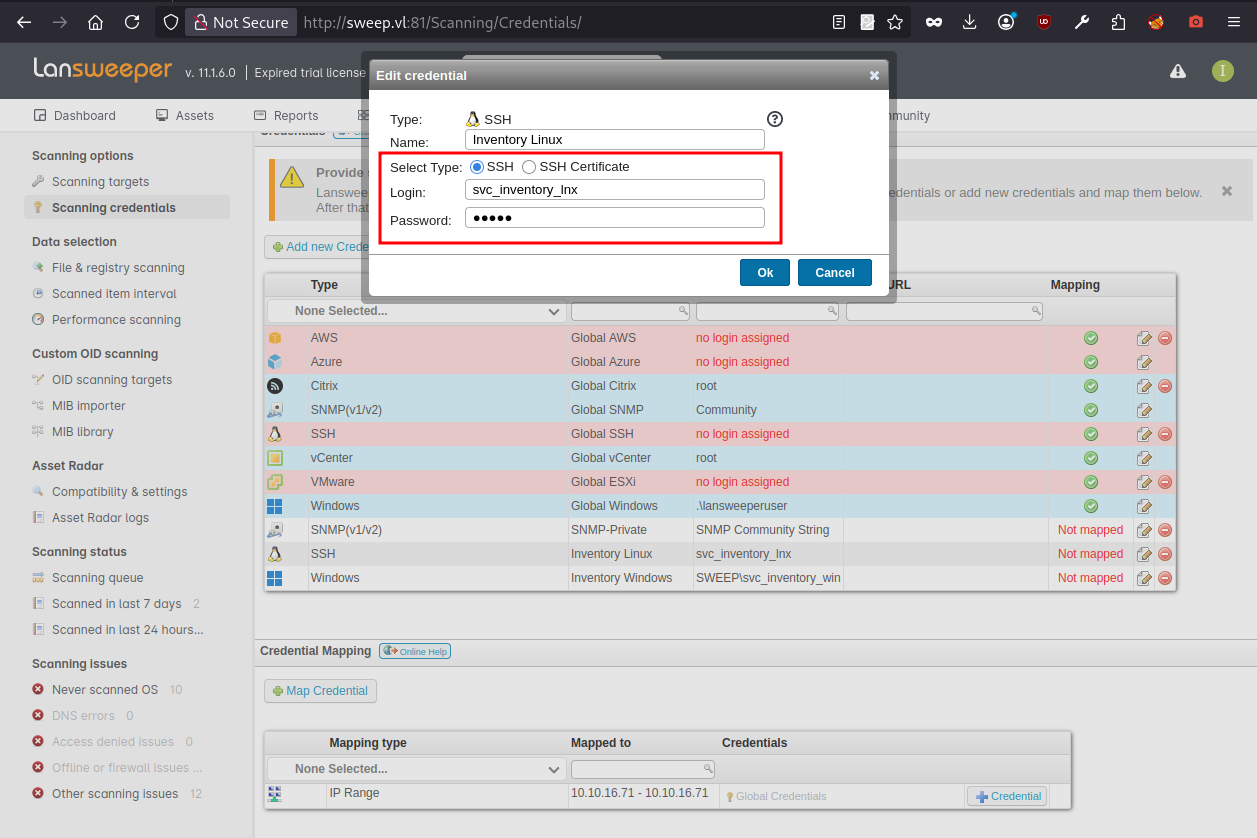The width and height of the screenshot is (1257, 838).
Task: Delete the SNMP-Private credential
Action: click(1165, 530)
